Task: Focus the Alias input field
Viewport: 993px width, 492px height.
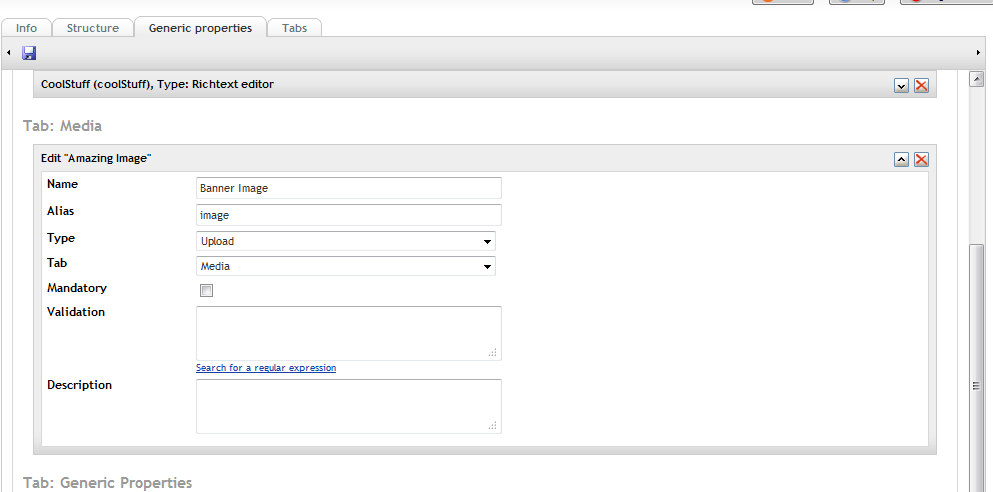Action: [x=349, y=215]
